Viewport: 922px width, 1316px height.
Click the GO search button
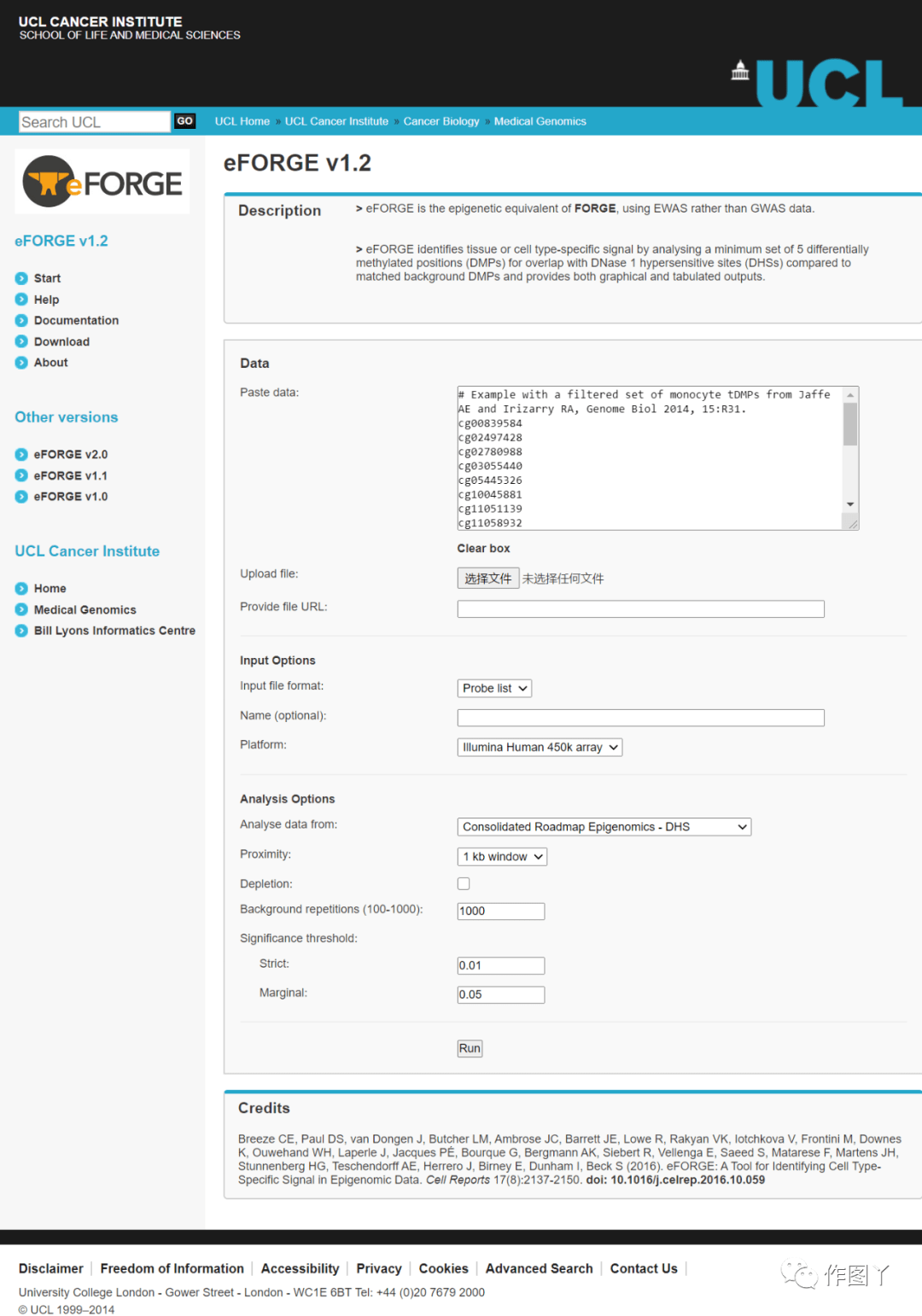(184, 121)
